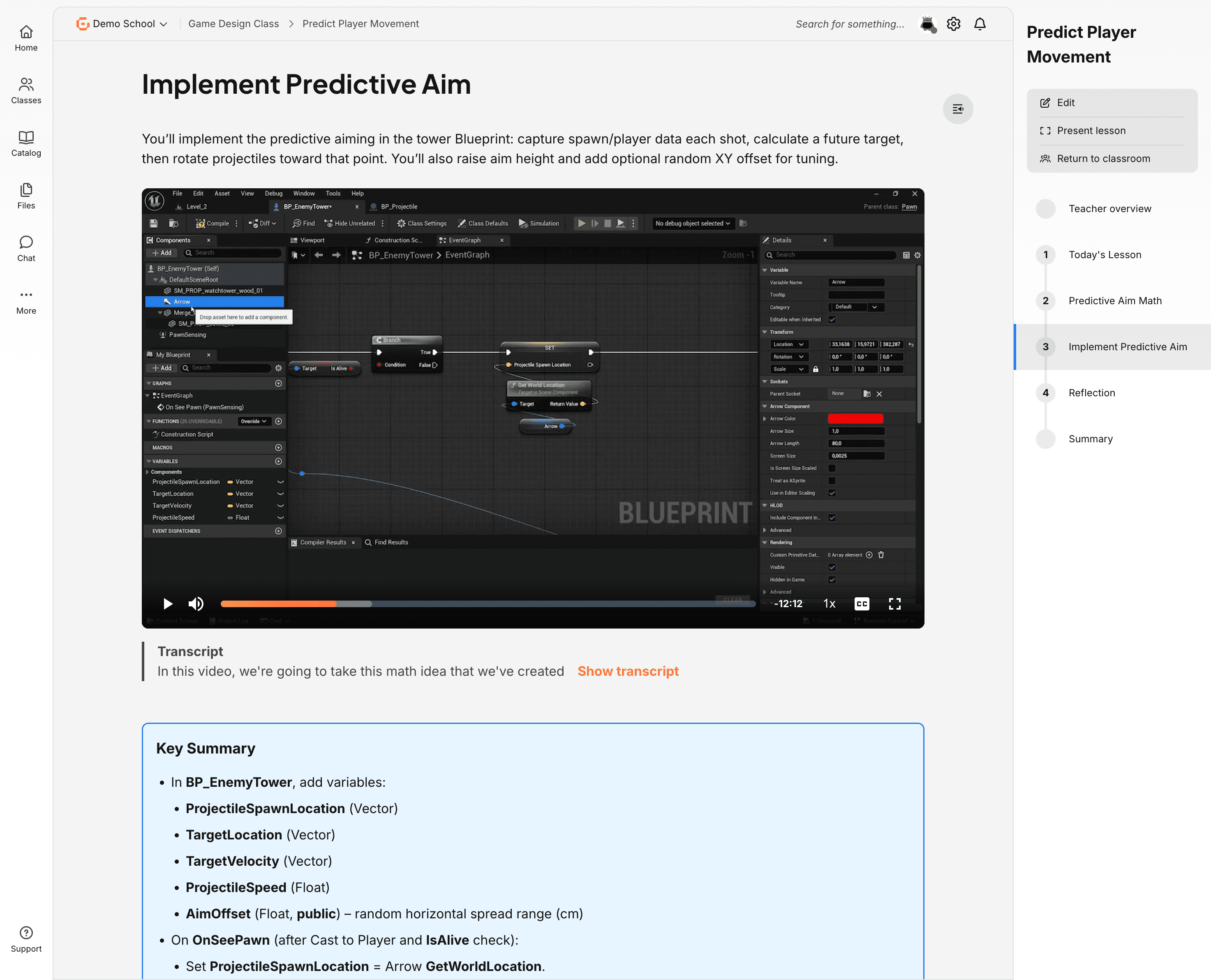Open Home from the left sidebar
The image size is (1211, 980).
pyautogui.click(x=25, y=38)
